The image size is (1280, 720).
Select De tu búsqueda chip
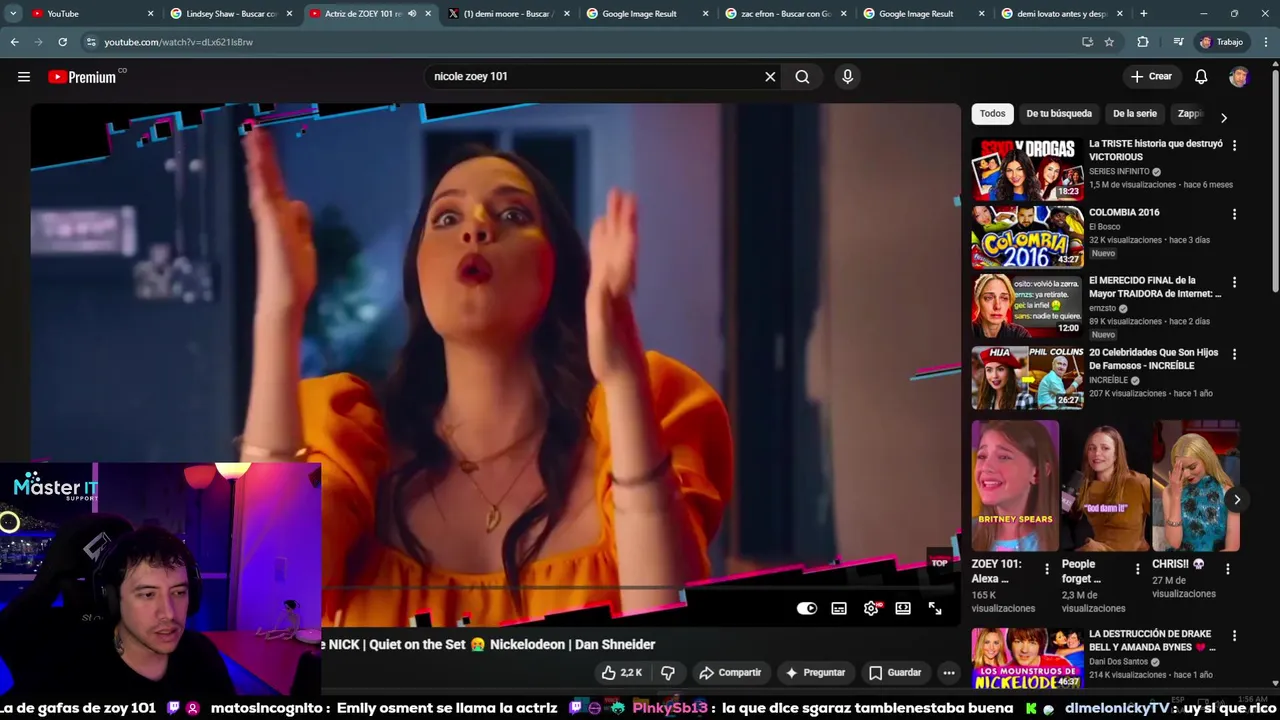[1059, 114]
